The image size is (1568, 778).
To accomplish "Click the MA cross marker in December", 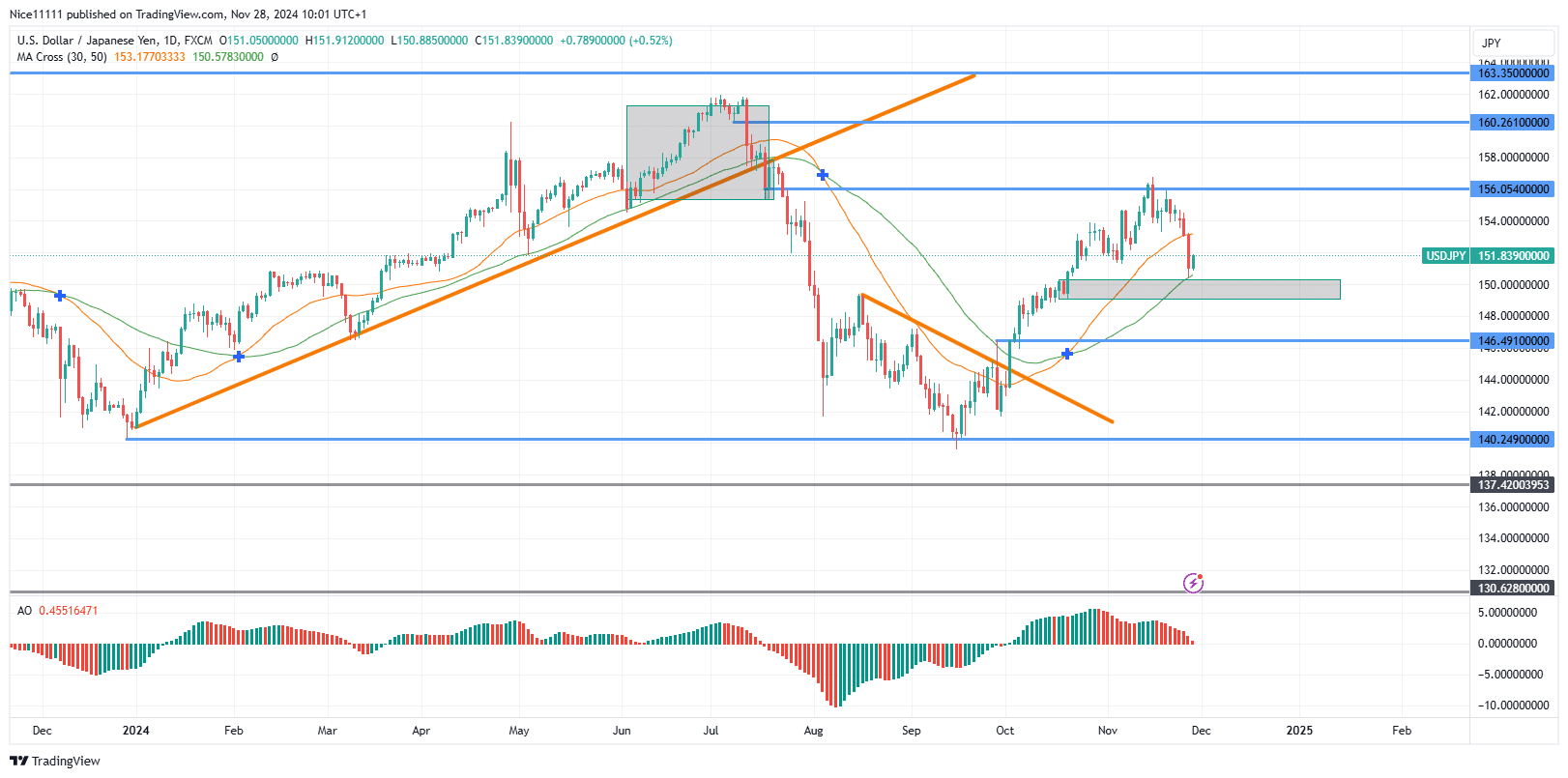I will 60,296.
